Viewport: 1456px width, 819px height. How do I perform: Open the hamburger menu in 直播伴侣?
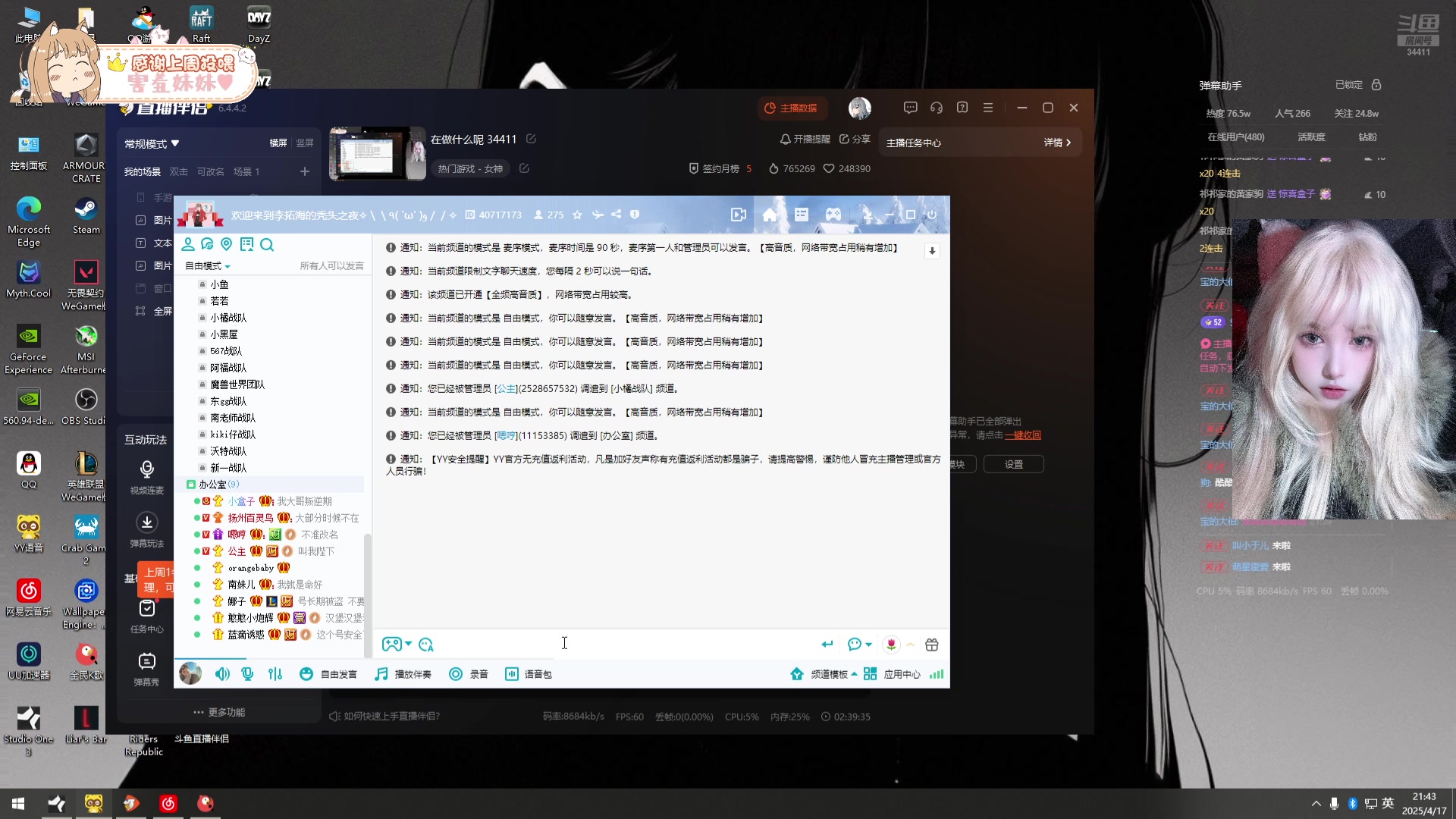click(988, 108)
